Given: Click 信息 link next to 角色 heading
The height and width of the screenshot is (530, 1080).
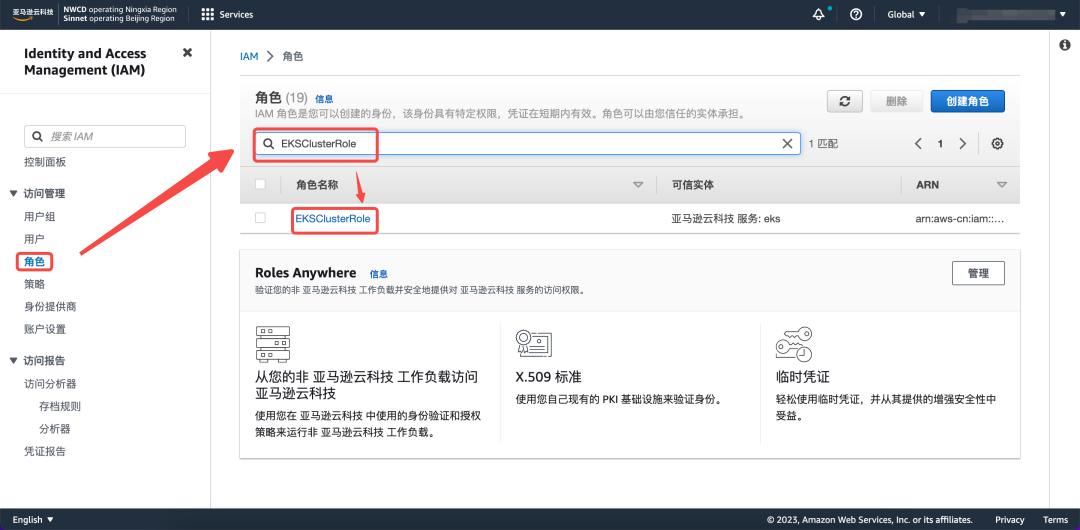Looking at the screenshot, I should [x=324, y=99].
